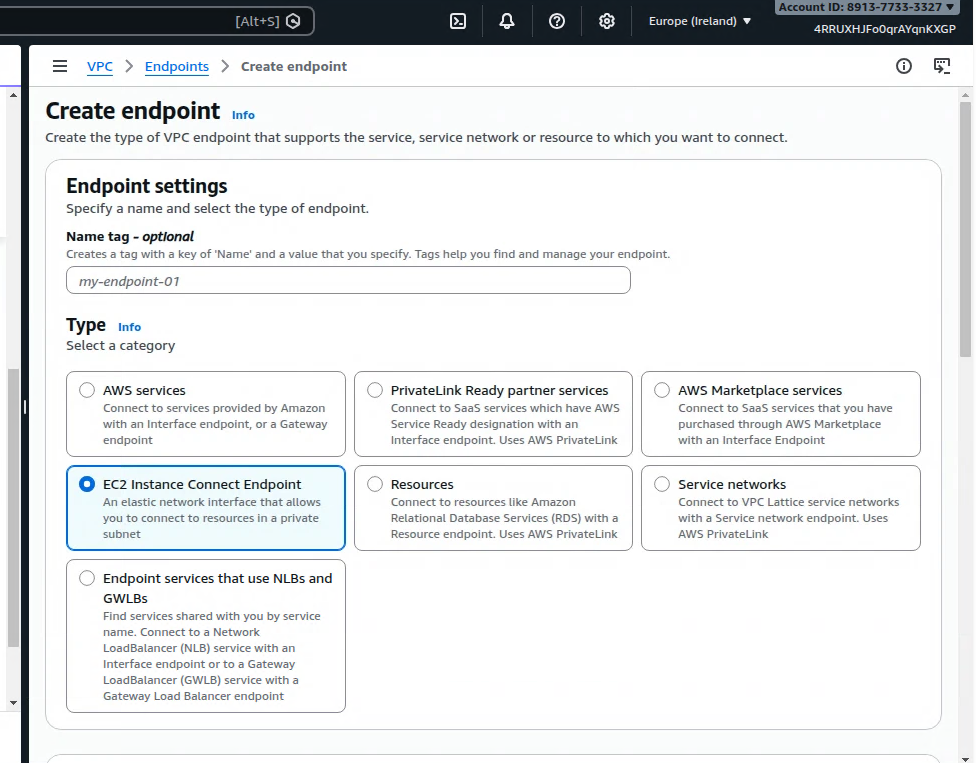Open the help question mark icon
Screen dimensions: 976x763
tap(557, 21)
